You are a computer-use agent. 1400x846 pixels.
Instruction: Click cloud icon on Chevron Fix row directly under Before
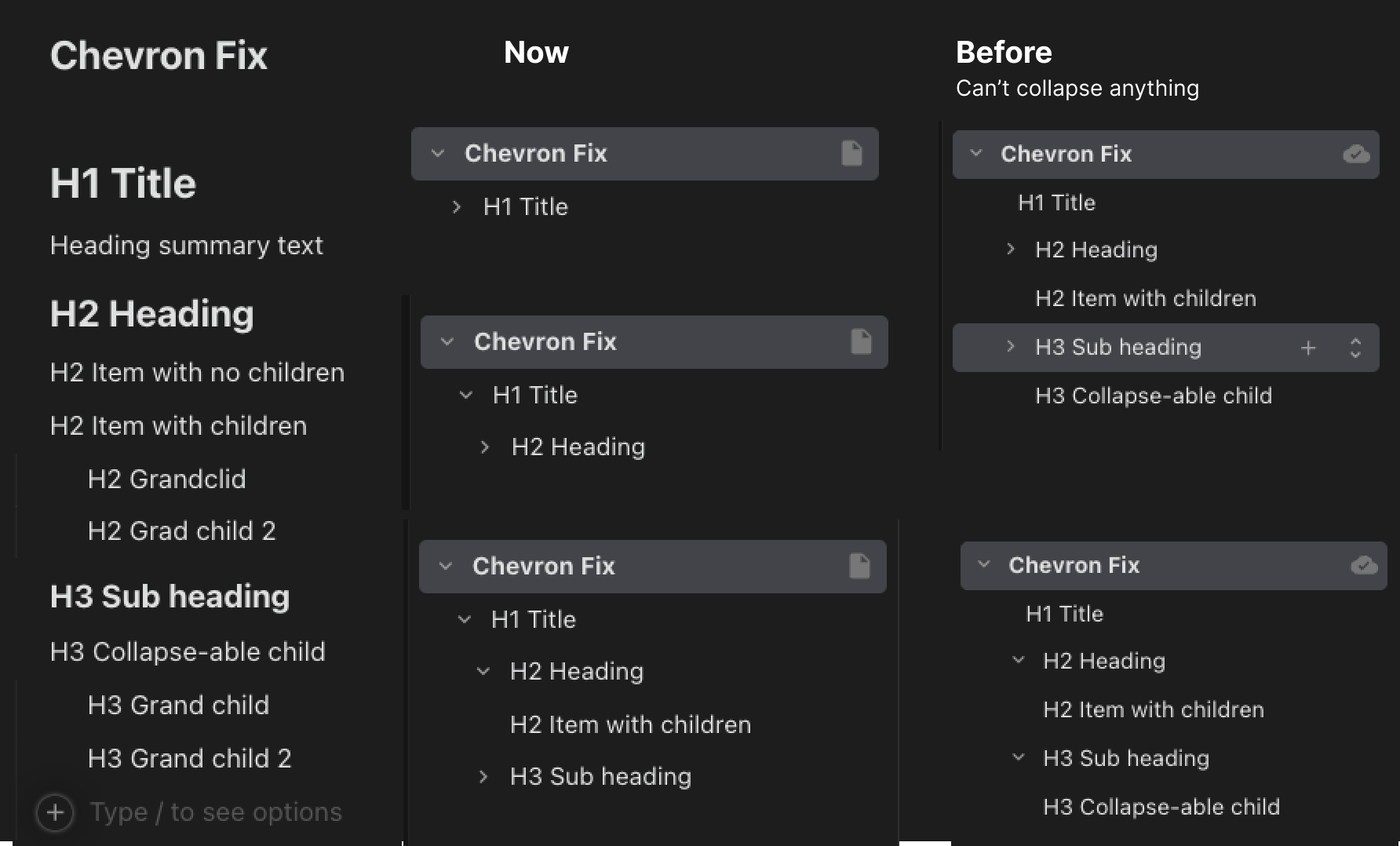click(x=1356, y=154)
